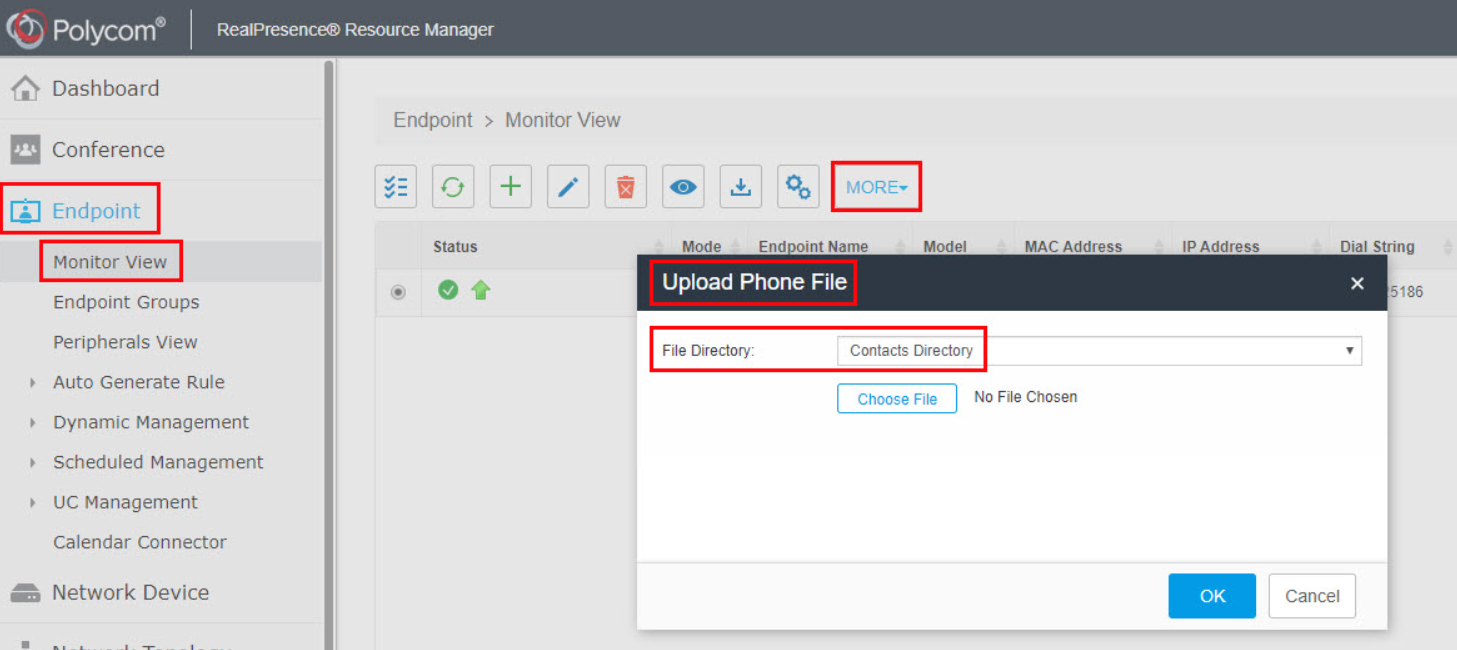Screen dimensions: 1457x650
Task: Open the MORE dropdown menu
Action: (875, 186)
